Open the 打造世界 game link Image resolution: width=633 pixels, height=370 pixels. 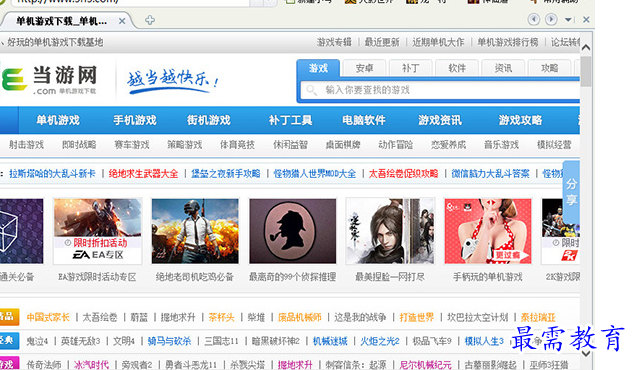pyautogui.click(x=417, y=318)
